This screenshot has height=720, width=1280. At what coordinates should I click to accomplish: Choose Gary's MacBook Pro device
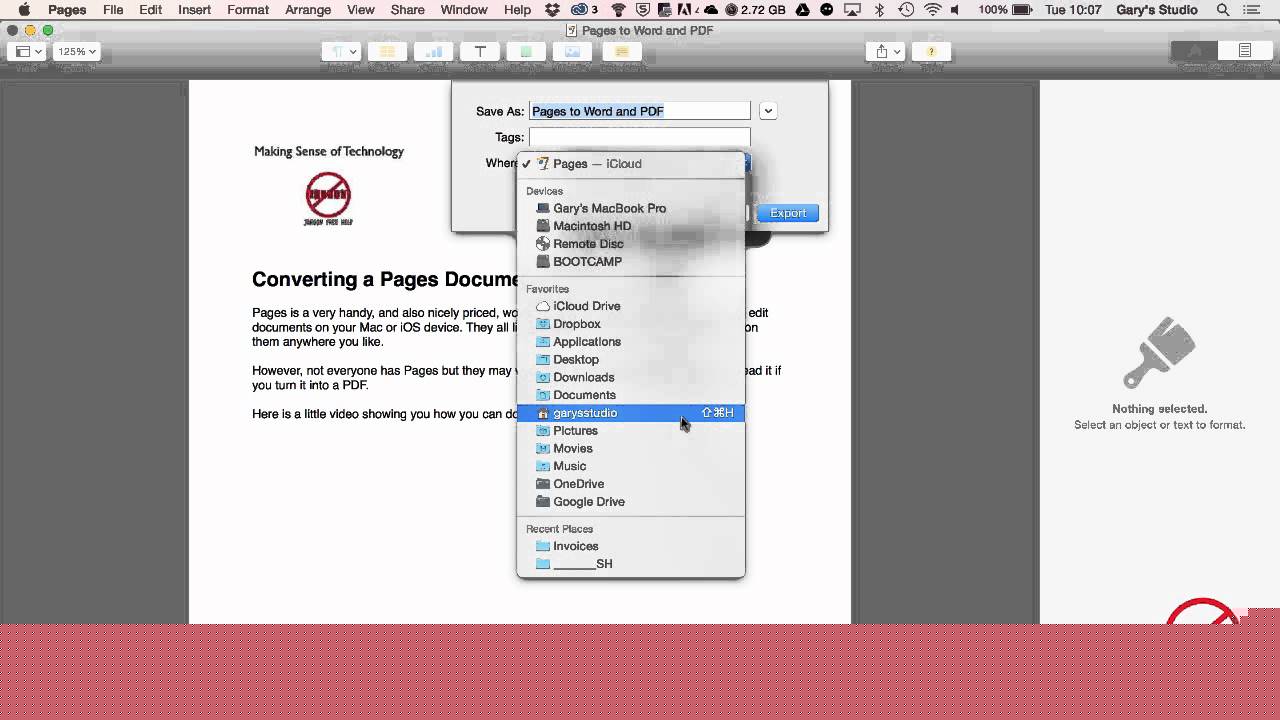coord(631,208)
